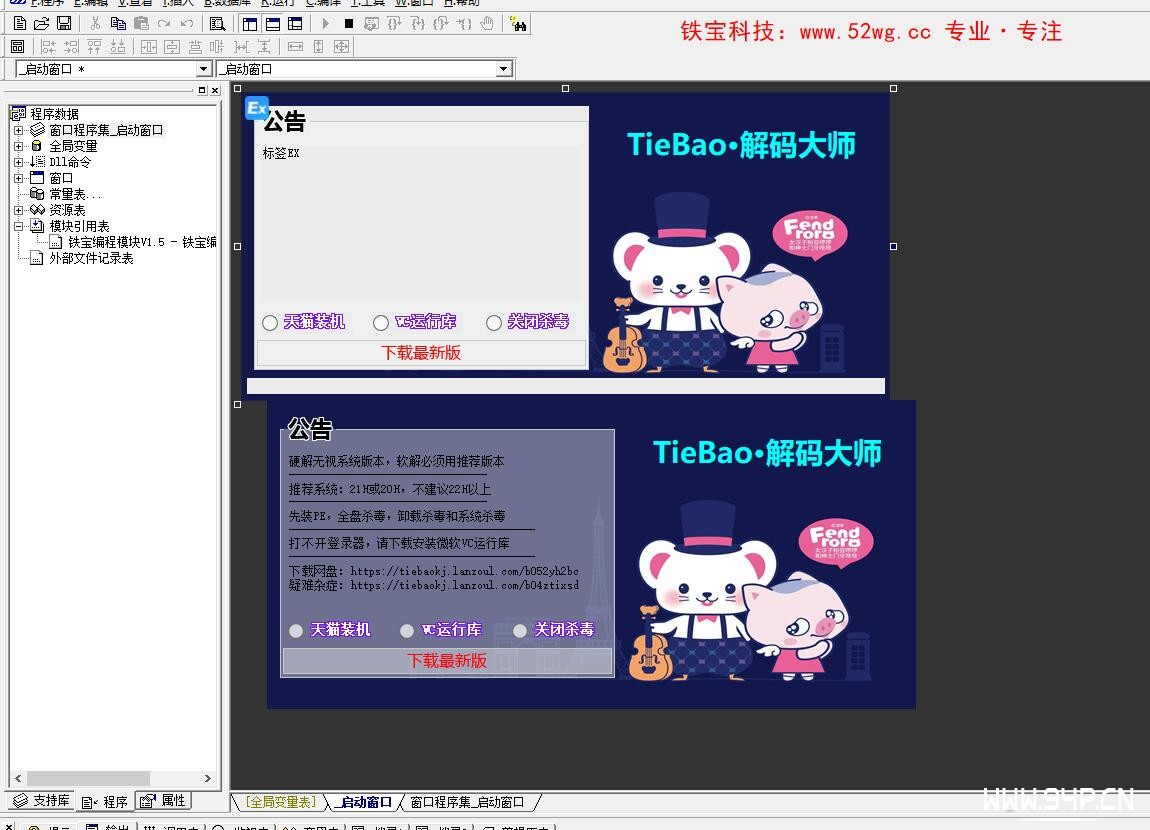Click the tree panel horizontal scrollbar thumb
1150x830 pixels.
(88, 778)
